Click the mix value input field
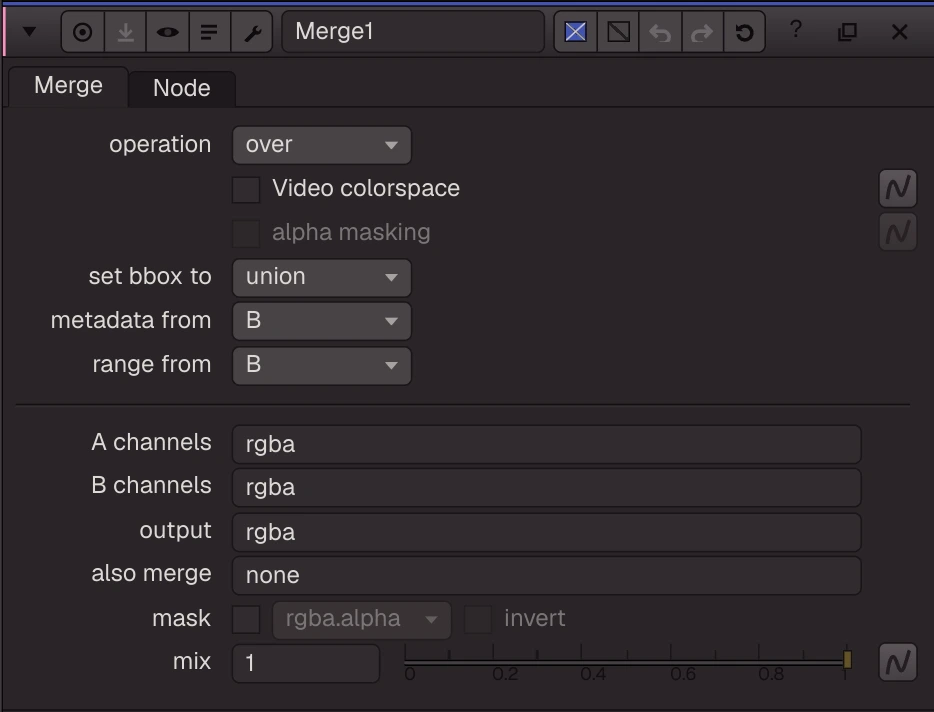 click(x=306, y=663)
